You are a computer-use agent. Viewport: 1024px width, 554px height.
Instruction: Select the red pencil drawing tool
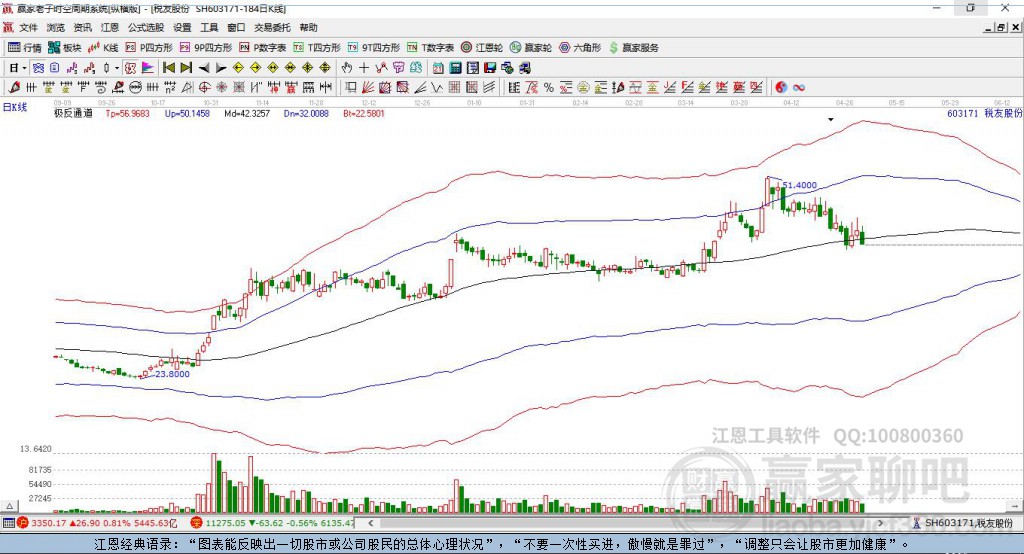point(14,87)
